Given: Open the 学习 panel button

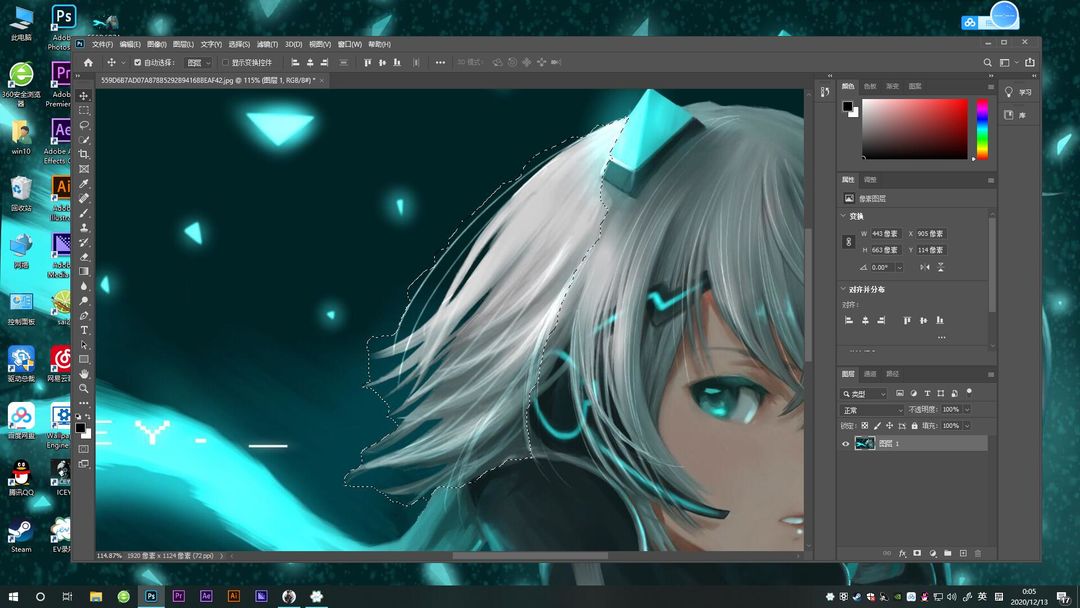Looking at the screenshot, I should 1018,92.
